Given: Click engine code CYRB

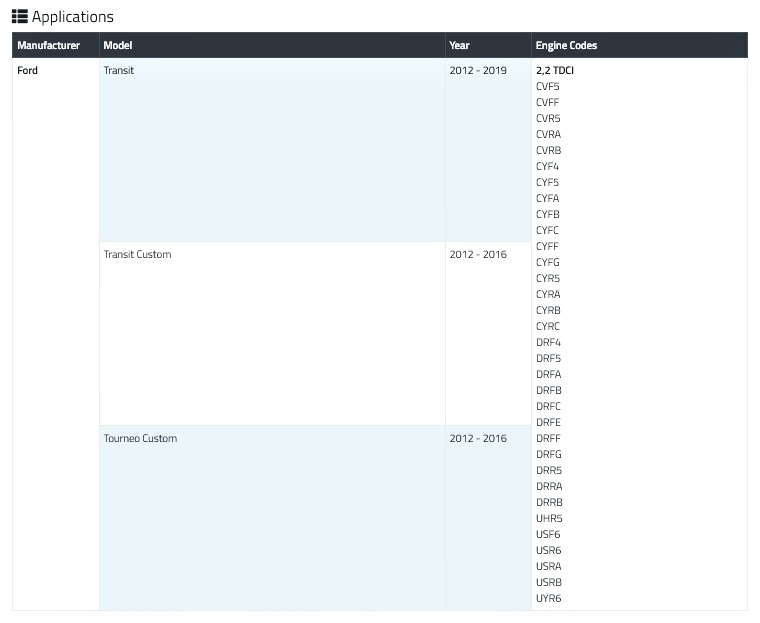Looking at the screenshot, I should click(548, 310).
